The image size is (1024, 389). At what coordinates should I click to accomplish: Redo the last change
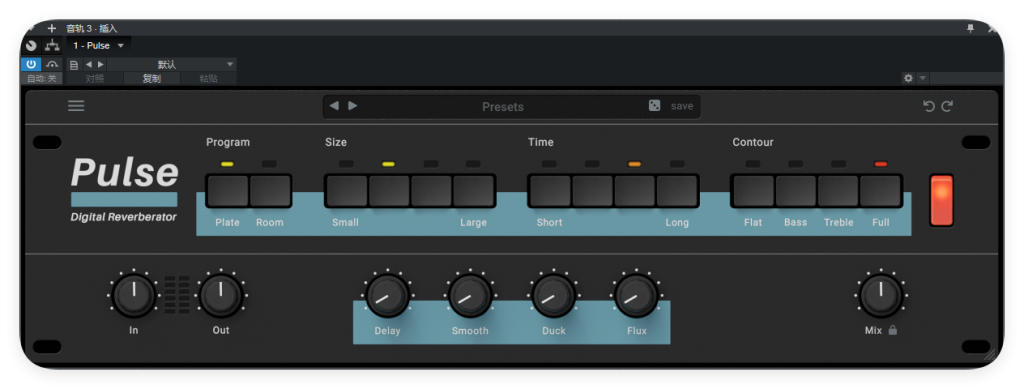947,106
